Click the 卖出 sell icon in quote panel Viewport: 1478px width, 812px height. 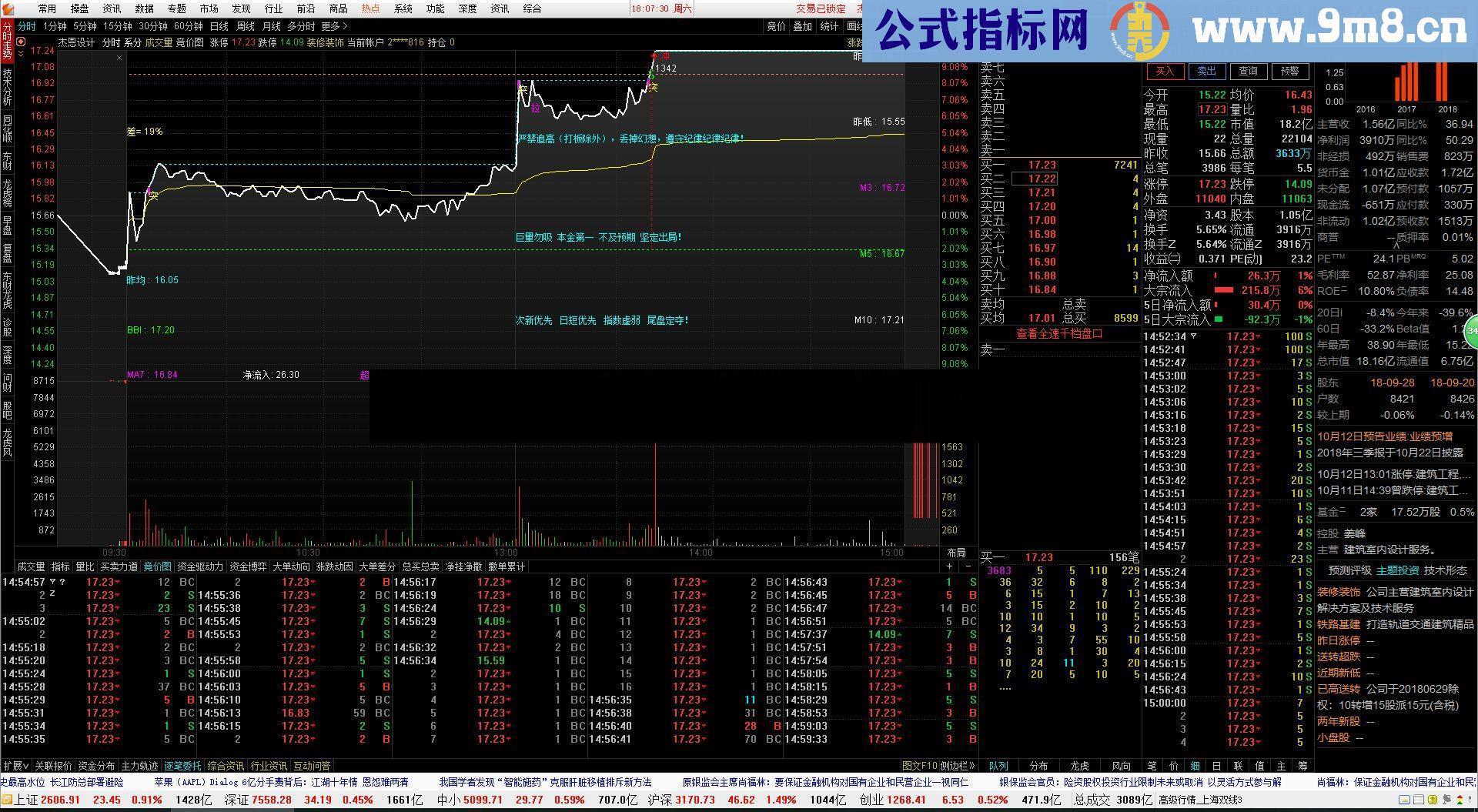point(1206,71)
